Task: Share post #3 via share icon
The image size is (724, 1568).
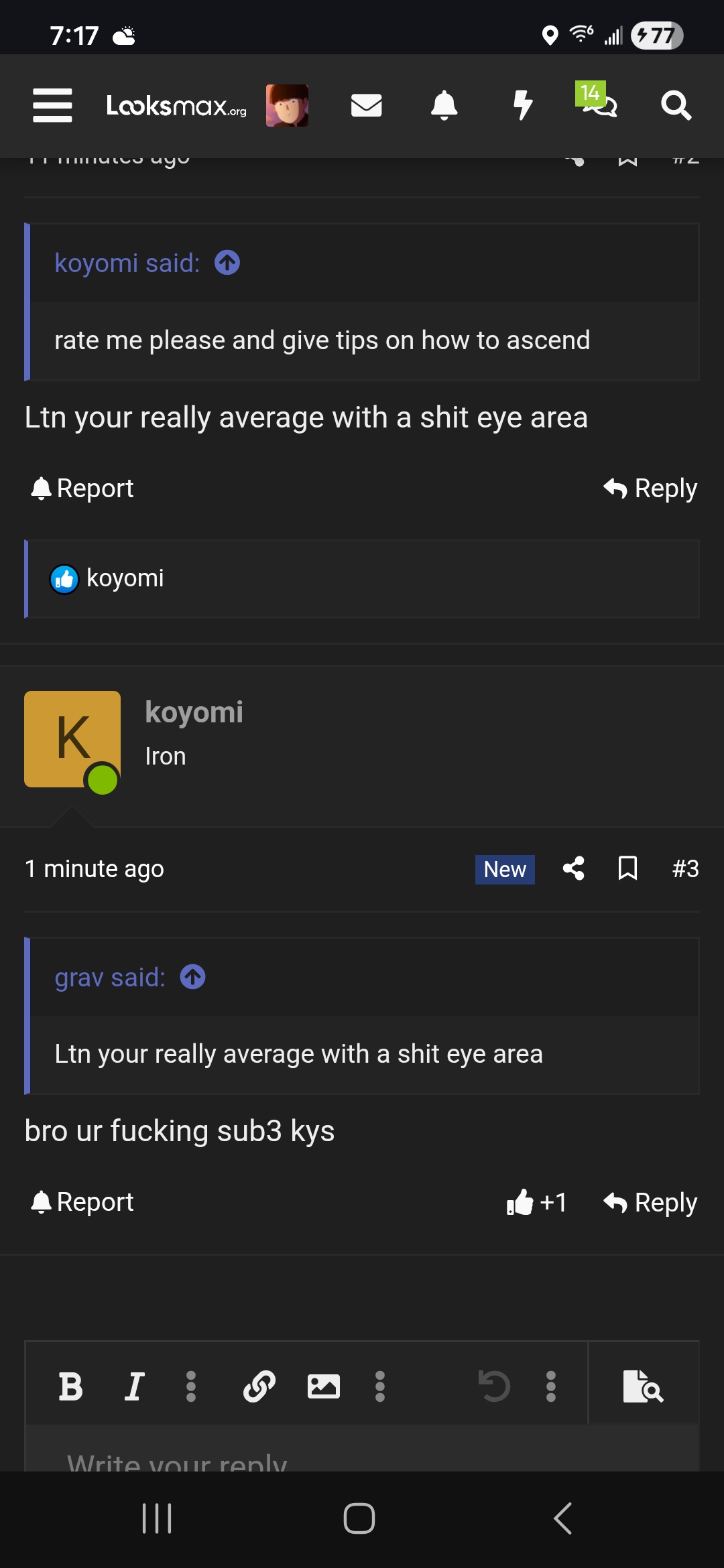Action: click(x=573, y=868)
